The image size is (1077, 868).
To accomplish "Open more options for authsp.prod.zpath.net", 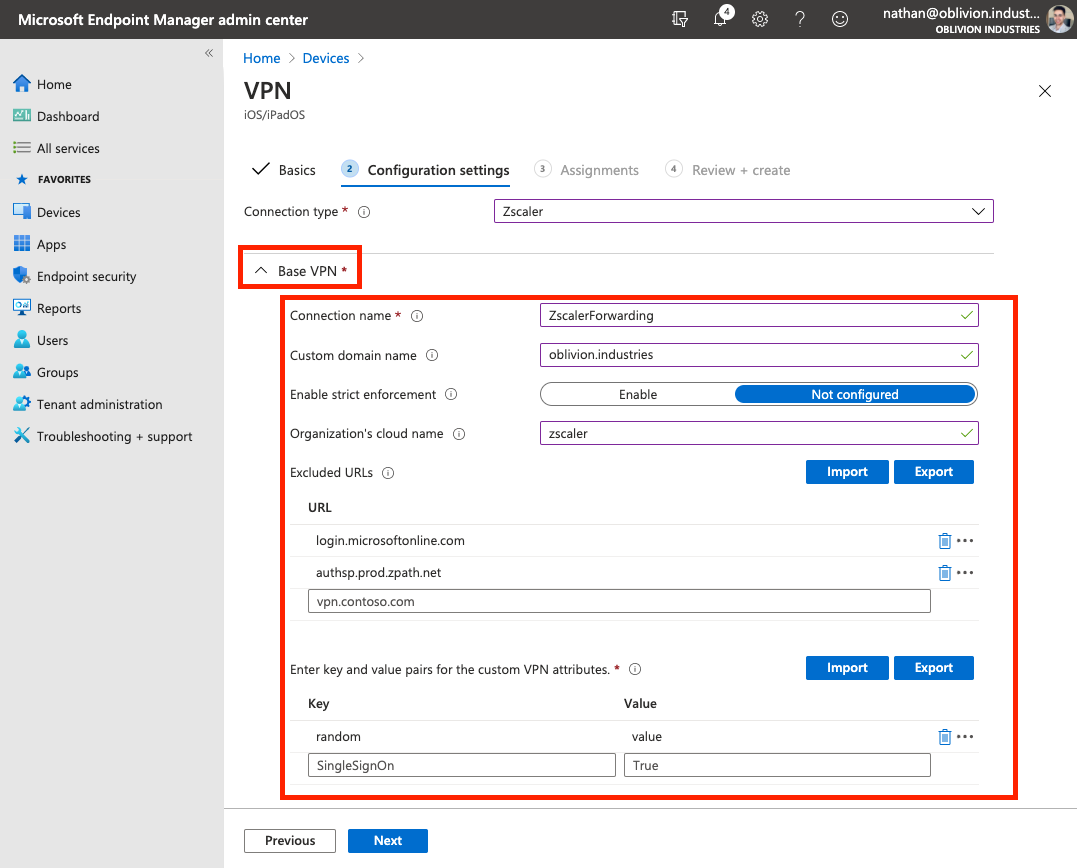I will tap(965, 573).
